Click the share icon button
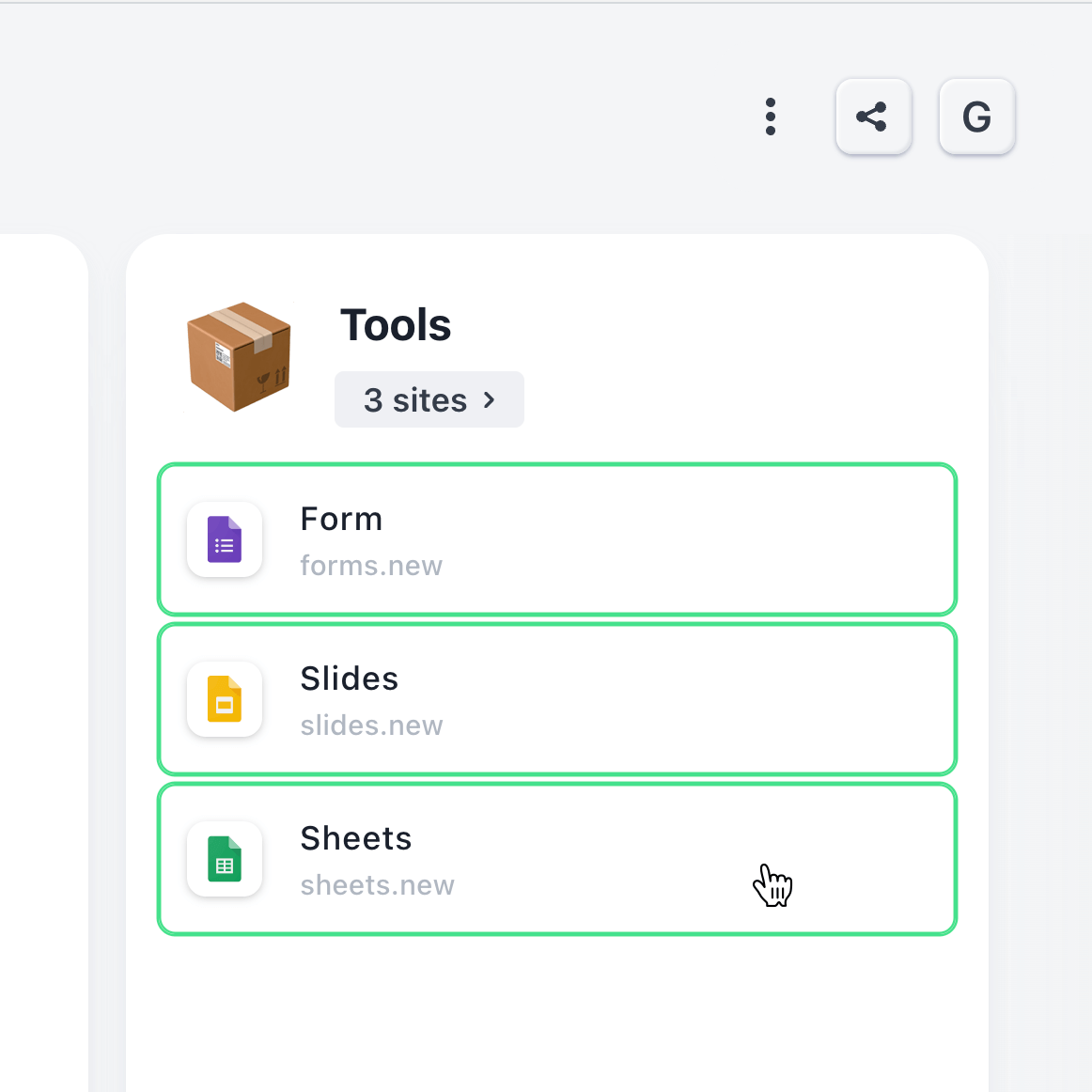This screenshot has width=1092, height=1092. [873, 117]
